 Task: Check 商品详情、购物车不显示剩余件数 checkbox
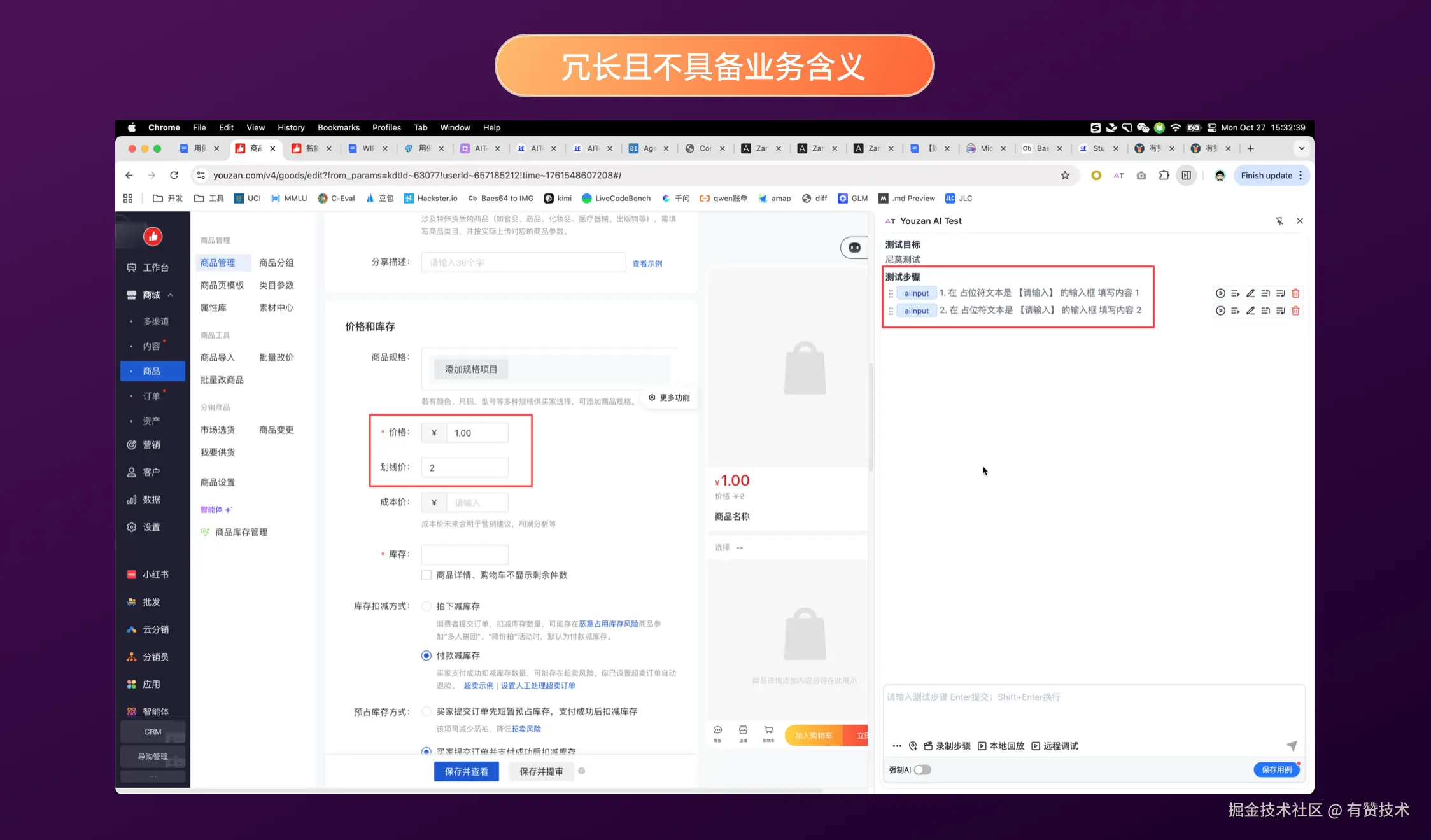pos(426,575)
